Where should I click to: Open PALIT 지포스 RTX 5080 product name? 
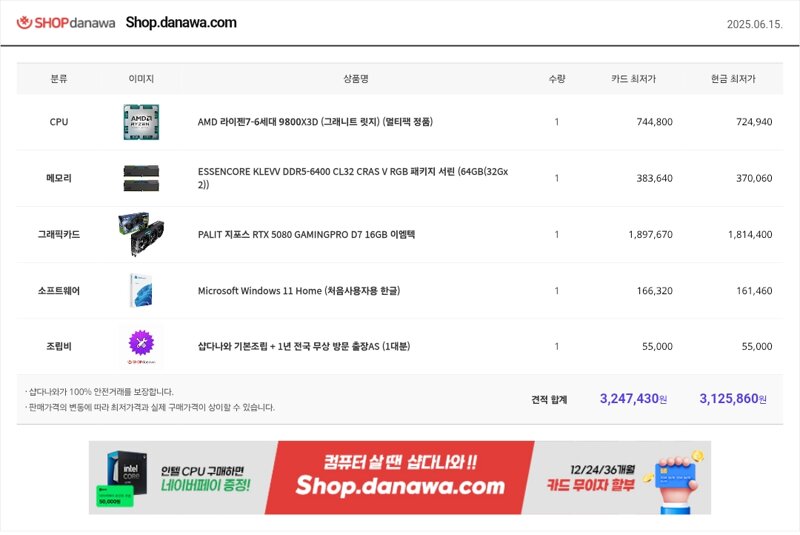pos(306,234)
